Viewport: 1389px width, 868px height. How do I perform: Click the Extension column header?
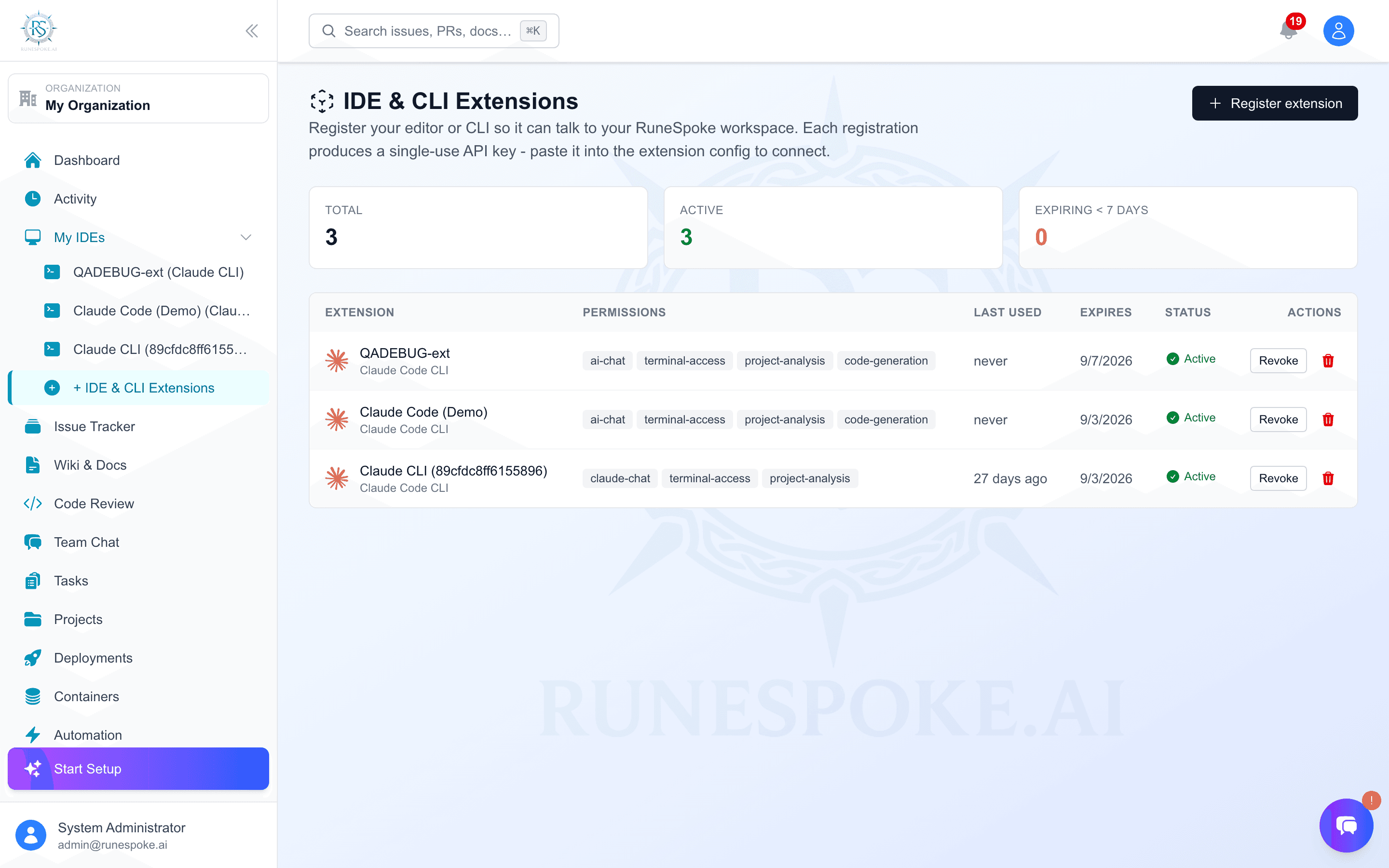coord(359,312)
